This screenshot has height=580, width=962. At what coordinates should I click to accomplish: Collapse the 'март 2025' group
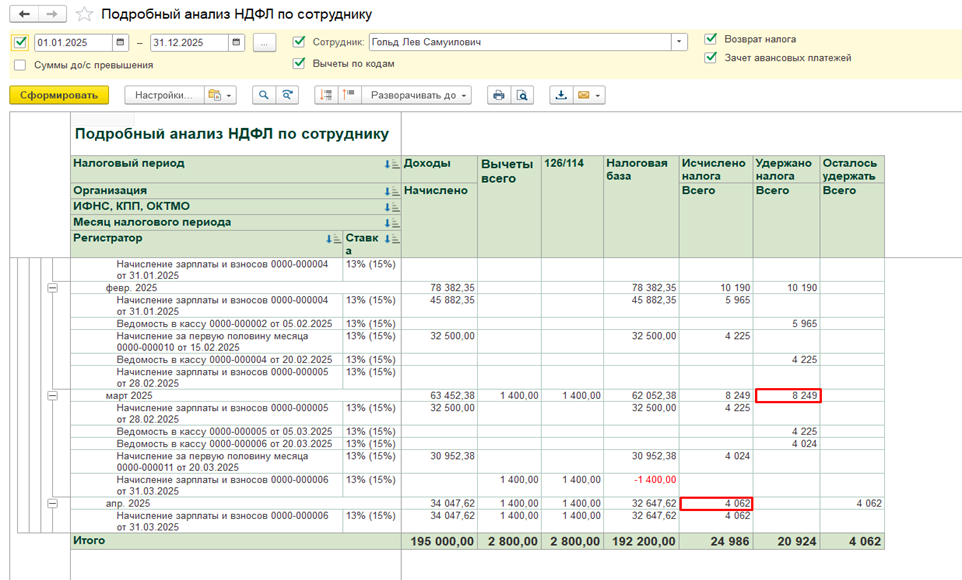(x=53, y=396)
